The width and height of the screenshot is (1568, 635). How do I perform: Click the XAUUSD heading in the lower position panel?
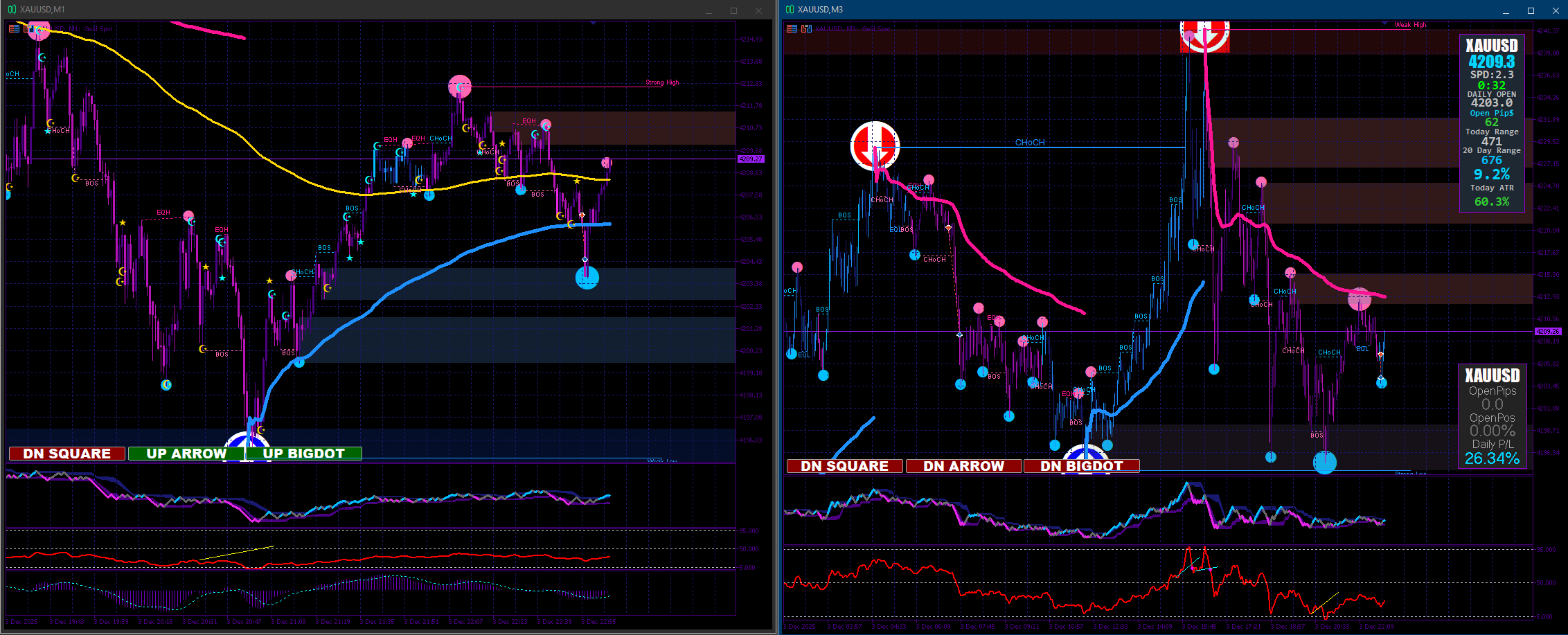click(x=1493, y=375)
